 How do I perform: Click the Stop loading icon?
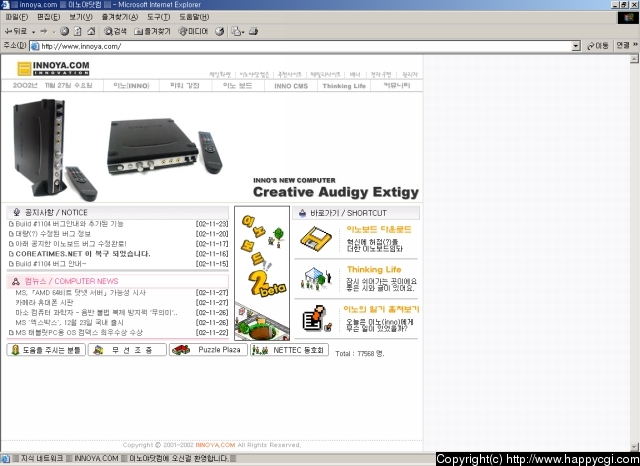click(x=64, y=31)
